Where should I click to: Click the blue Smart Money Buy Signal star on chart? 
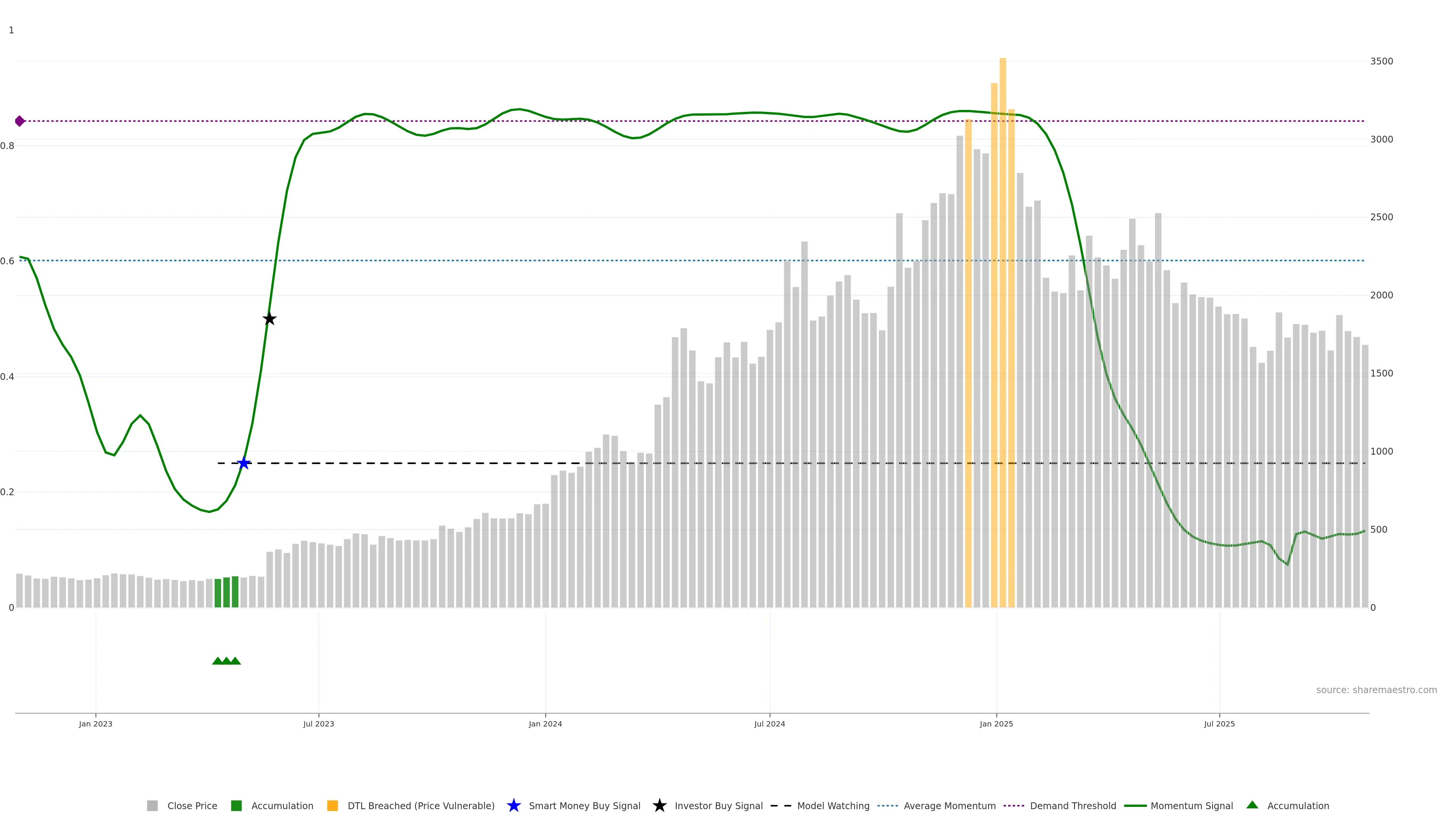click(x=243, y=463)
